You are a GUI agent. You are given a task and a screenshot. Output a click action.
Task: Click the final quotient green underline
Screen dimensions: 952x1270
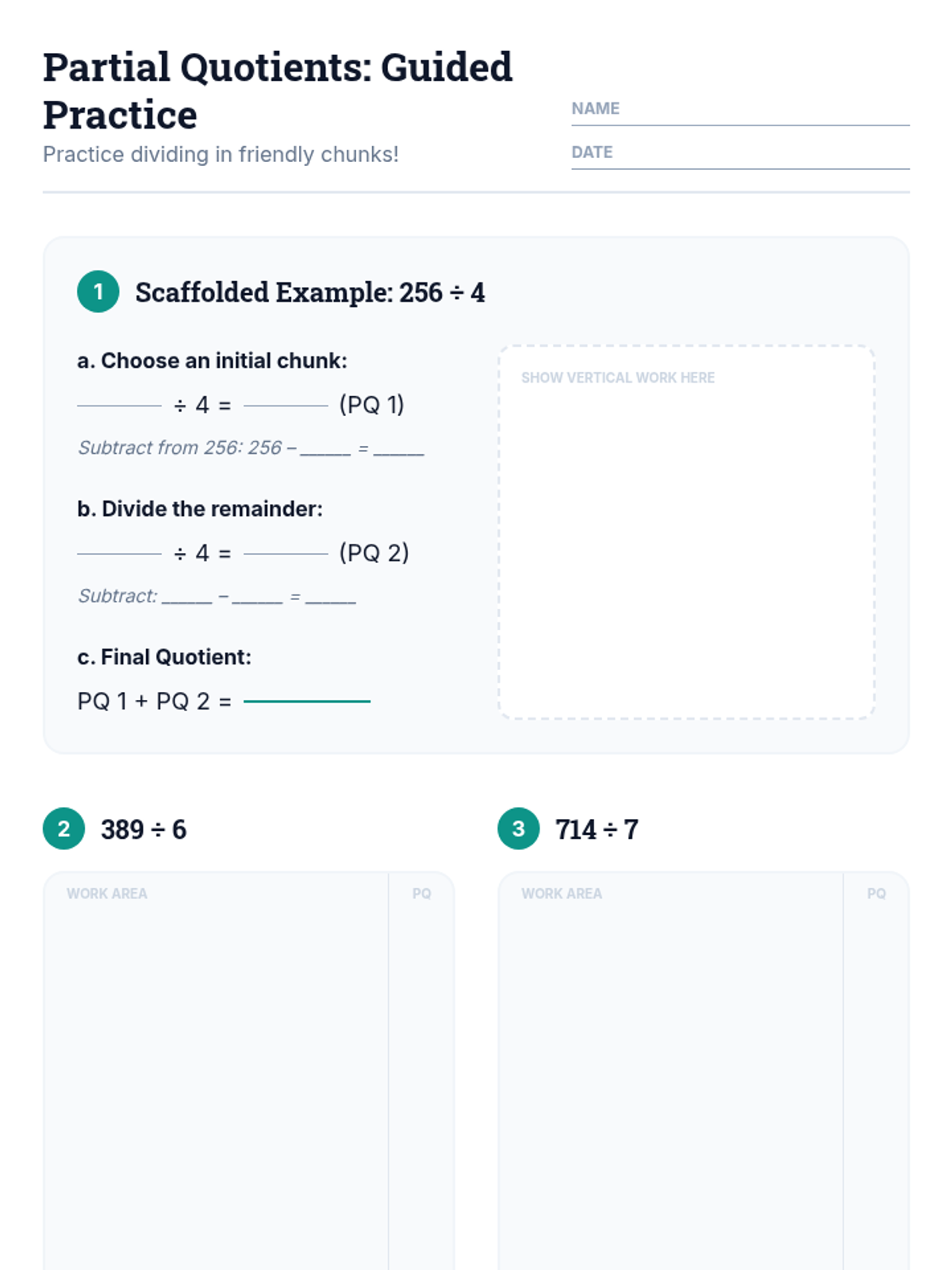pos(307,700)
